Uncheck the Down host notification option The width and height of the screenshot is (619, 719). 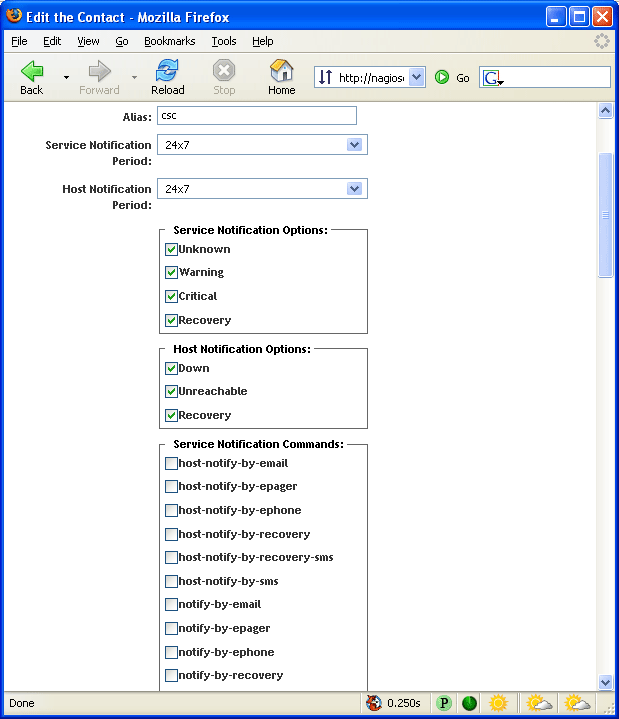tap(171, 368)
